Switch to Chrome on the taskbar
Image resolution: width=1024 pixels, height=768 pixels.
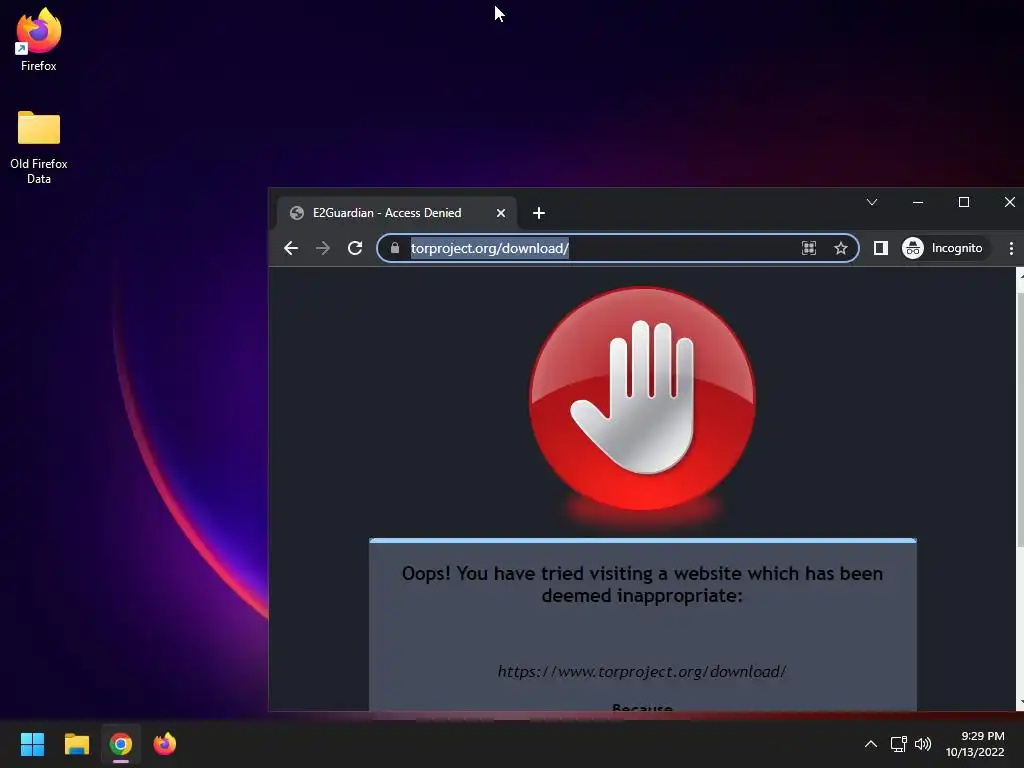pyautogui.click(x=121, y=744)
